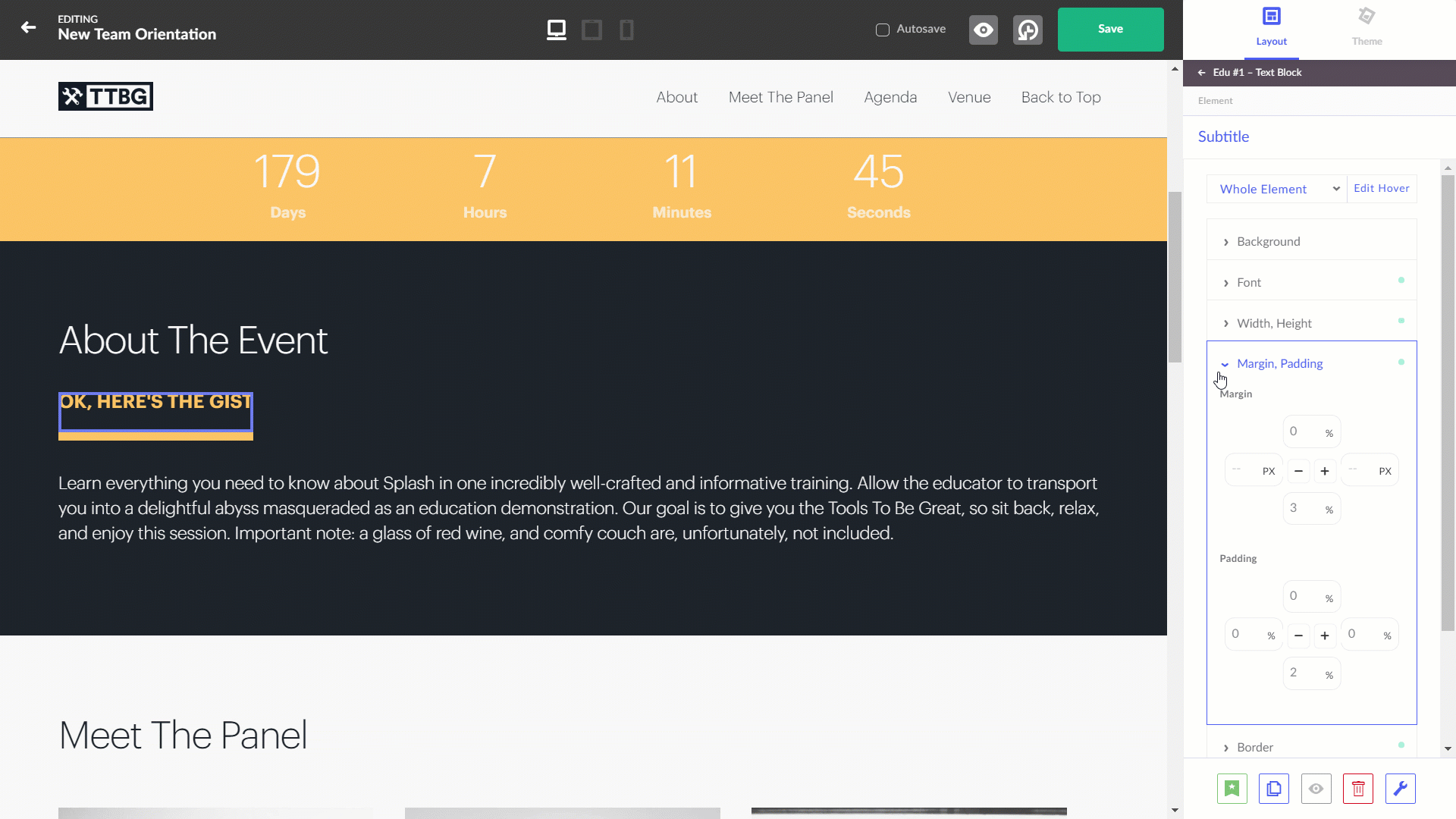Click margin right PX field
Image resolution: width=1456 pixels, height=819 pixels.
(x=1370, y=470)
